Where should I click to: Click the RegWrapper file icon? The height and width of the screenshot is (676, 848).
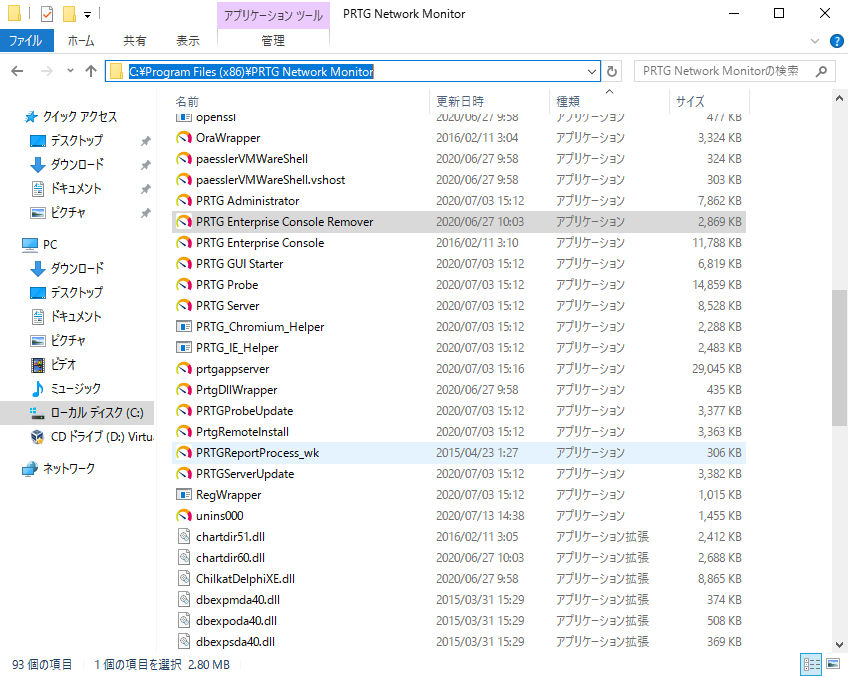184,495
